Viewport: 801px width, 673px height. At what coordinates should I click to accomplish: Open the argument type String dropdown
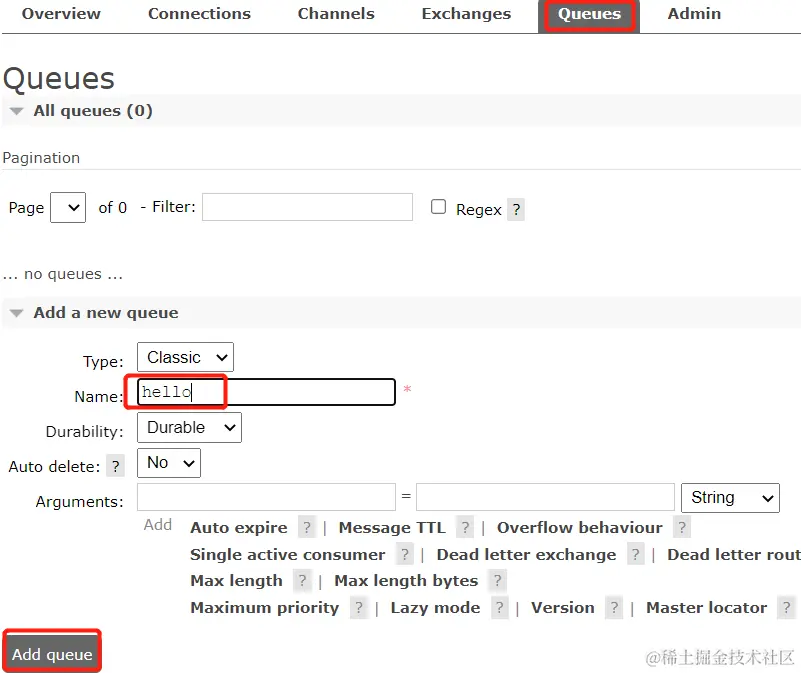[731, 498]
